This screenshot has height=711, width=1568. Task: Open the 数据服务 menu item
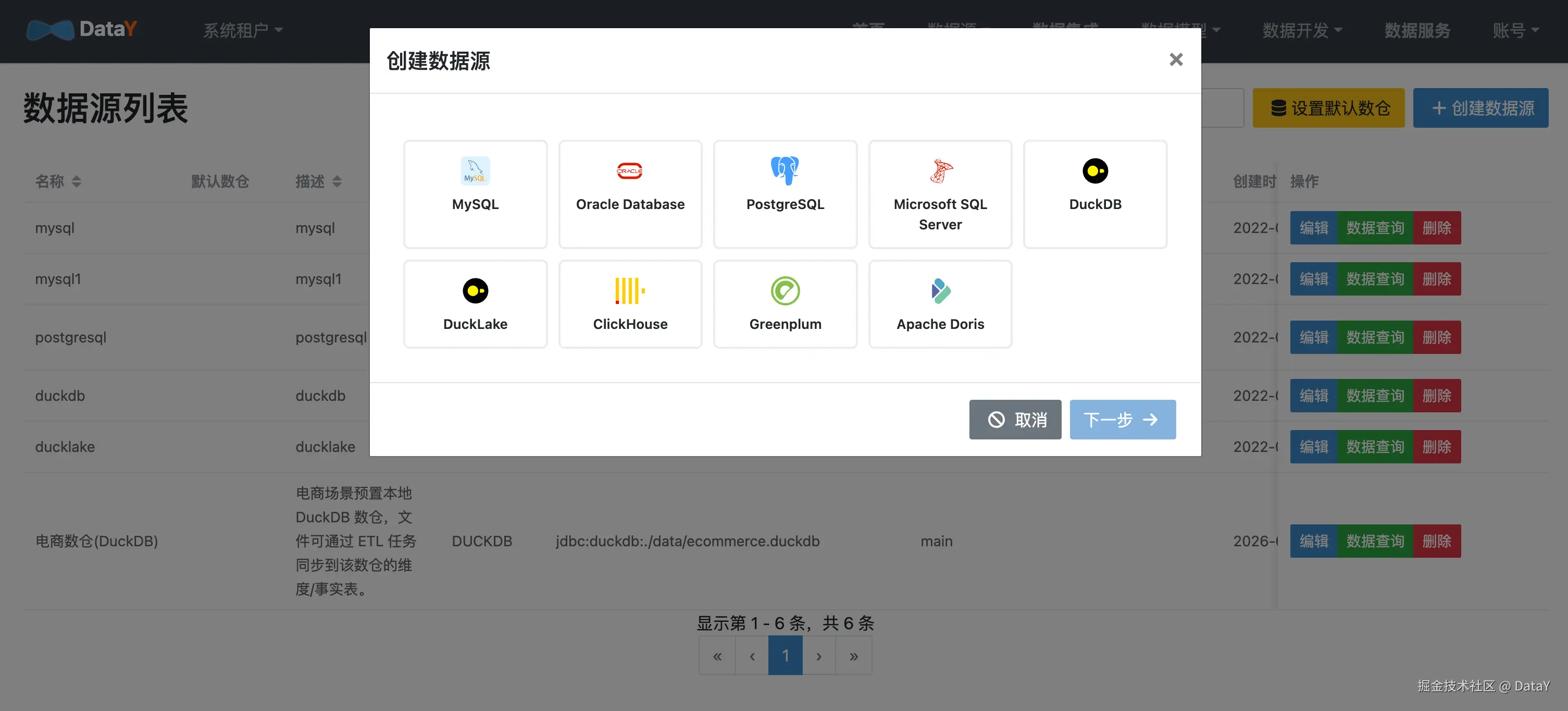1416,30
